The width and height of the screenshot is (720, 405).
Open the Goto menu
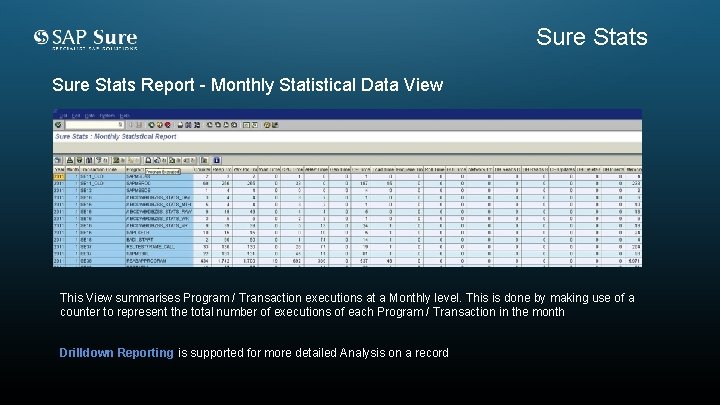[90, 116]
